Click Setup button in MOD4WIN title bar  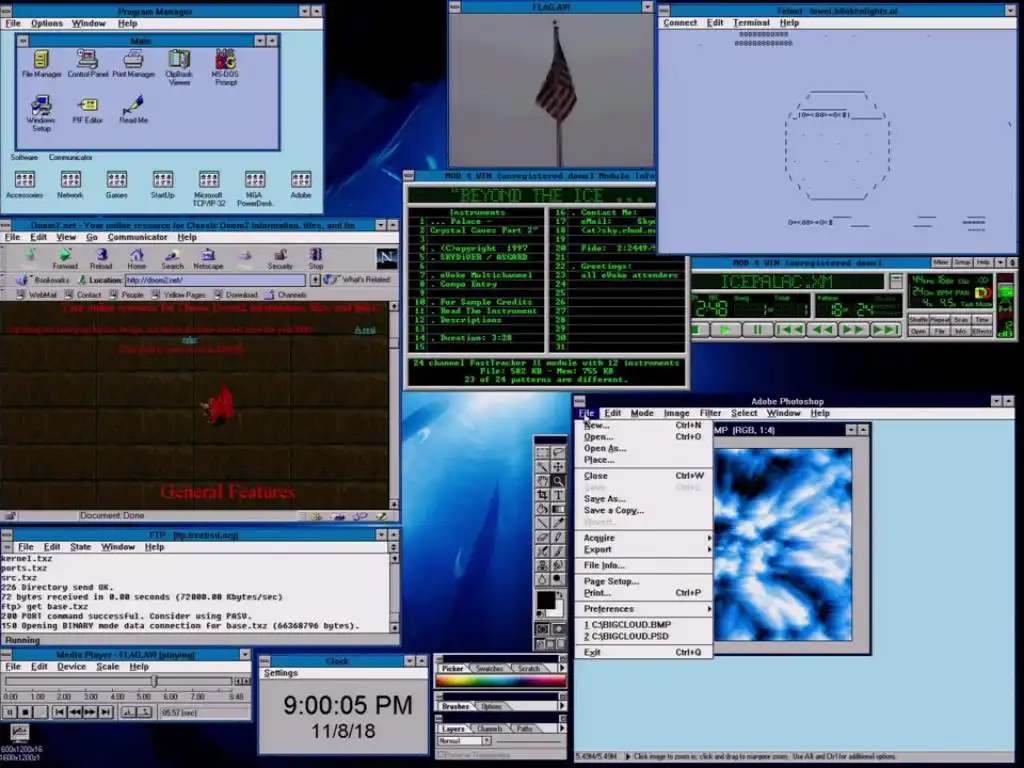(x=963, y=263)
